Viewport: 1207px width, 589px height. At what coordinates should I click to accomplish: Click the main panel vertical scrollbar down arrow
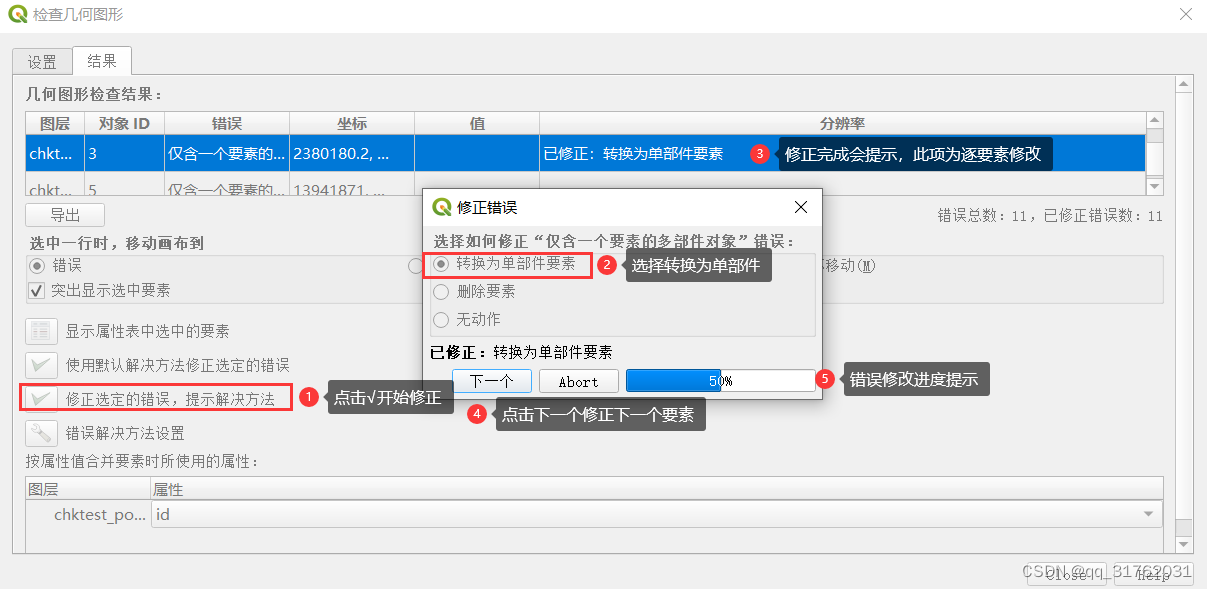(x=1184, y=544)
